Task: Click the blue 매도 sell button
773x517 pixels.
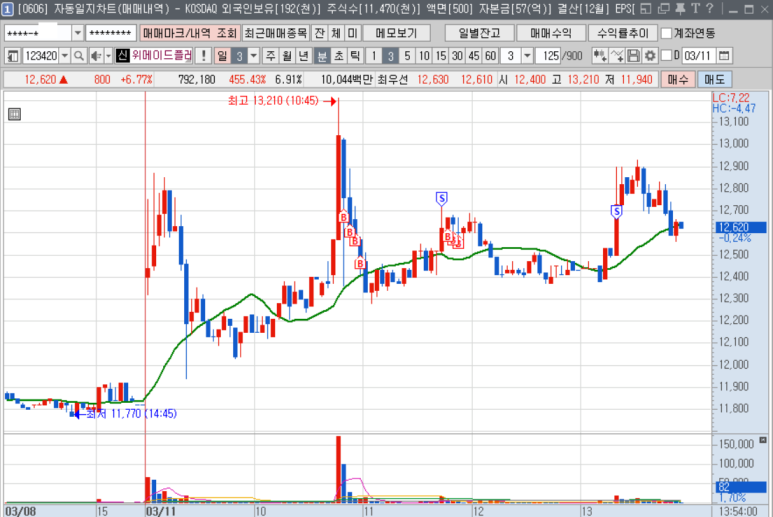Action: 714,79
